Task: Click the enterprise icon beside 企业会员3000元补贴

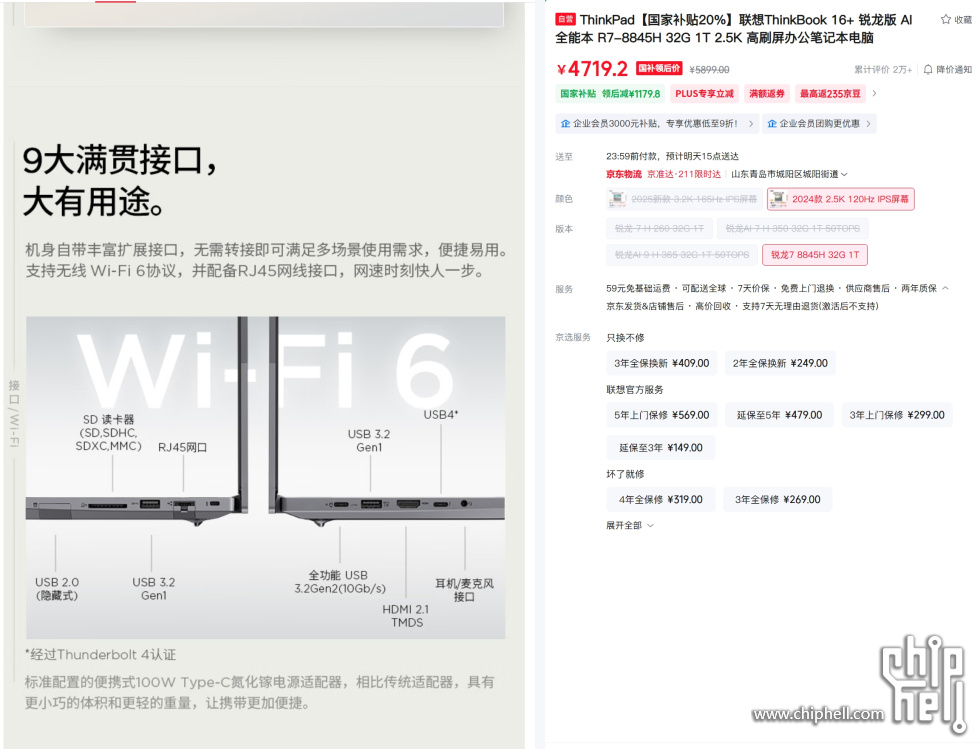Action: click(x=565, y=124)
